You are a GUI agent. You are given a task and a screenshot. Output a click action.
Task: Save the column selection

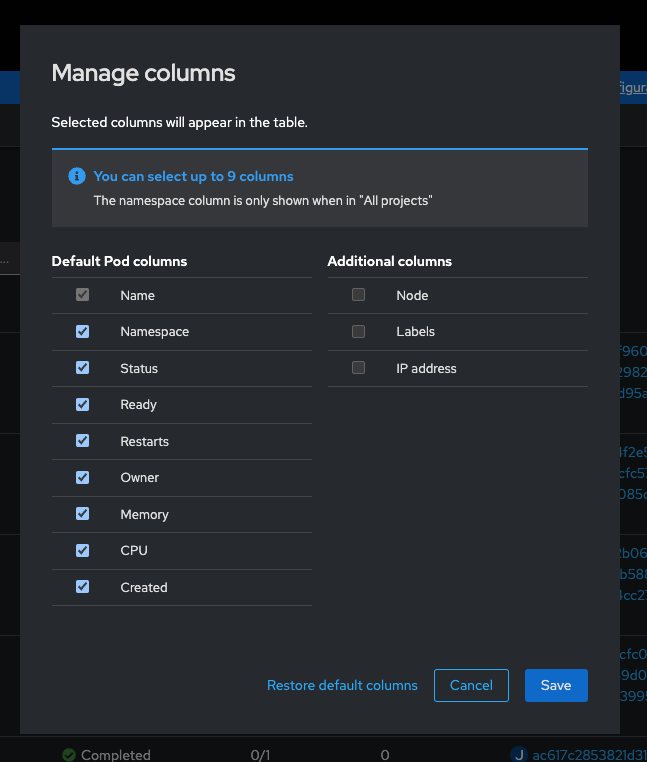556,685
